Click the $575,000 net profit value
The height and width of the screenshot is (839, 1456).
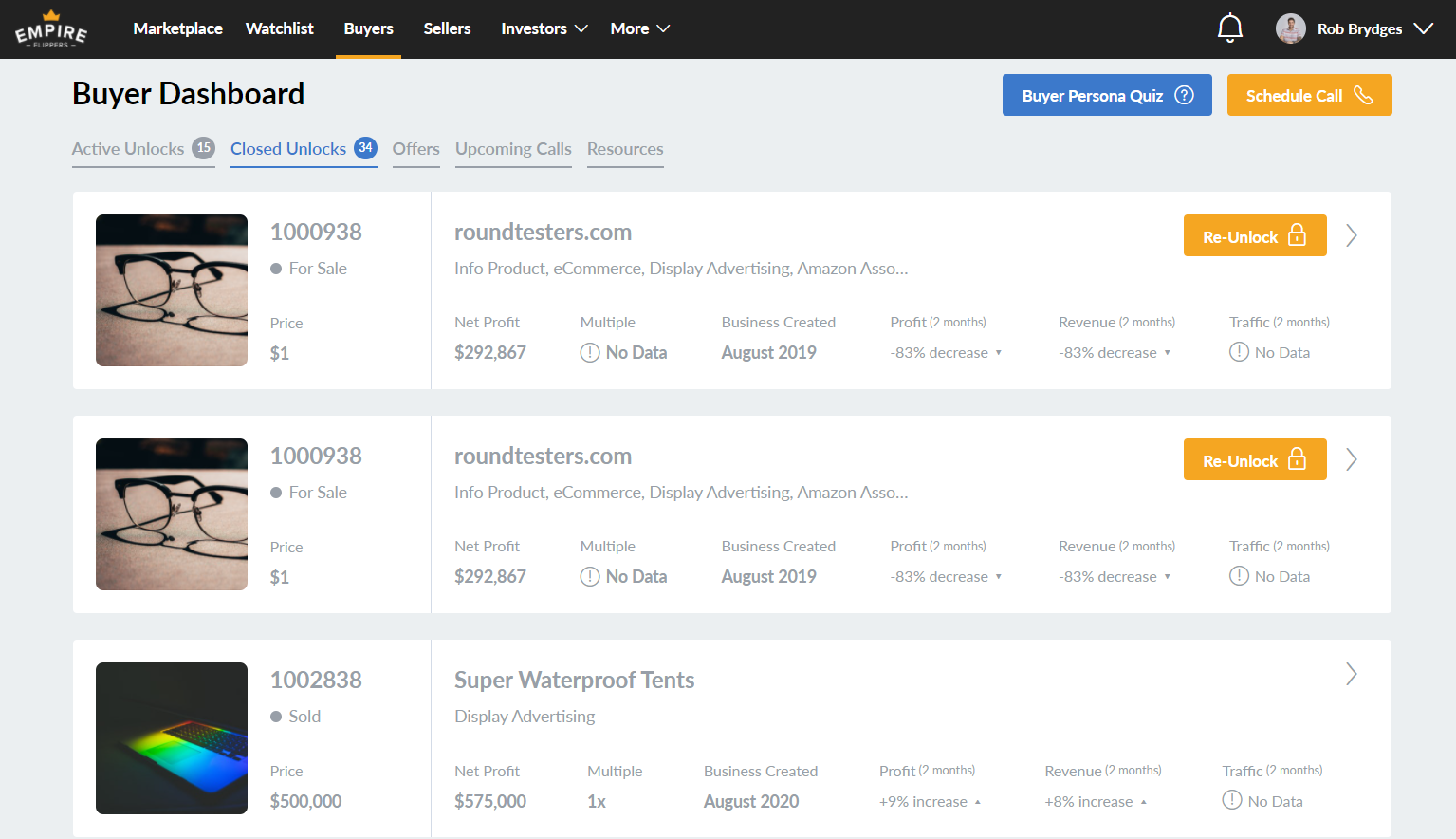pos(490,801)
